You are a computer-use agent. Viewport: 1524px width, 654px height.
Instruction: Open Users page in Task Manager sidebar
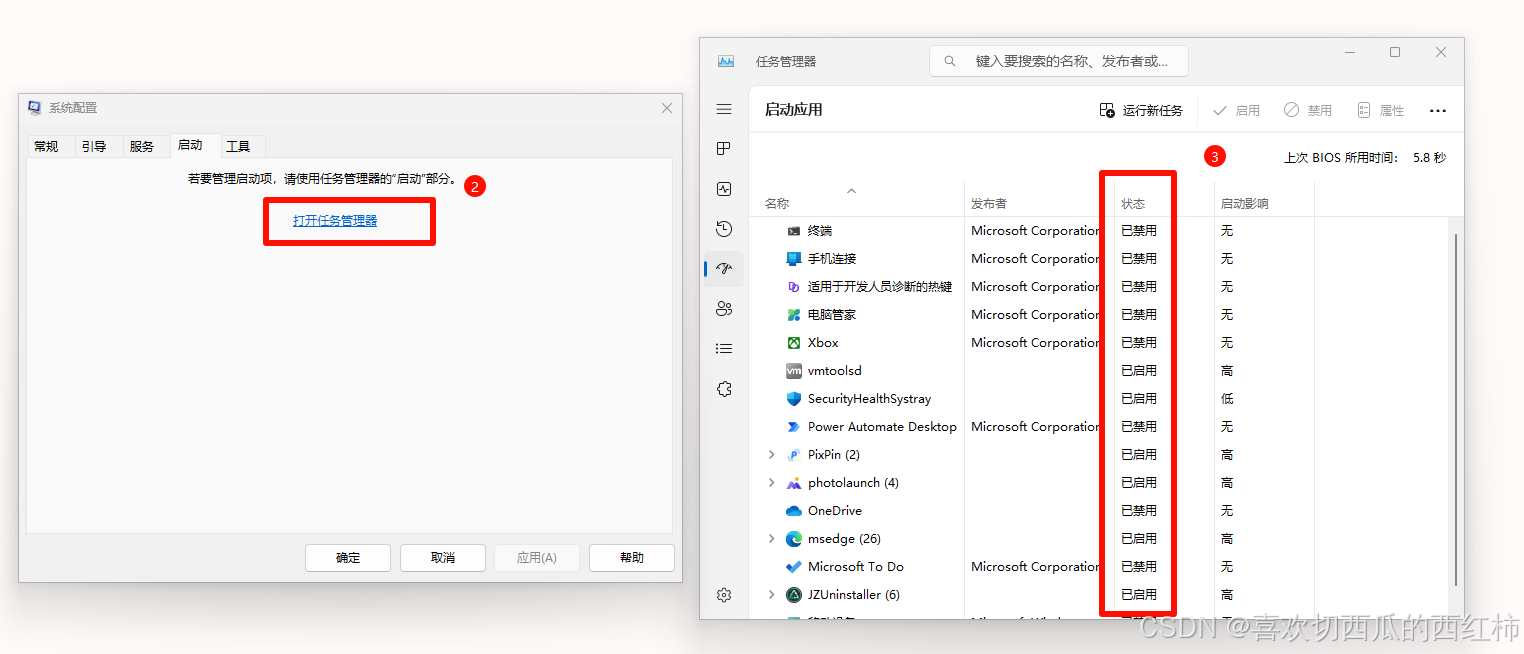pos(724,309)
